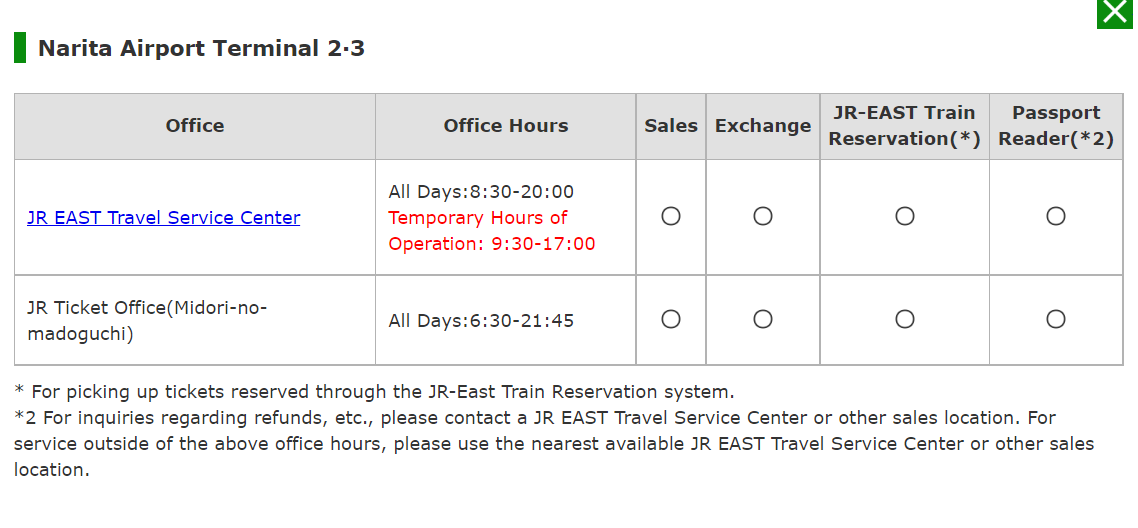Image resolution: width=1138 pixels, height=528 pixels.
Task: Click the red Temporary Hours of Operation text
Action: pos(491,231)
